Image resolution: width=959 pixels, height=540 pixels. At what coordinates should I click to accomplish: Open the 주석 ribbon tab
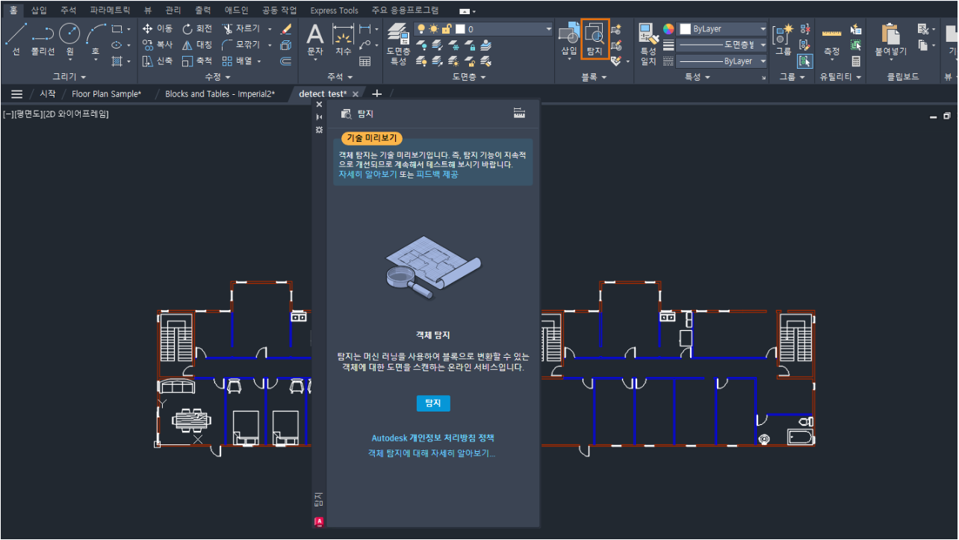click(68, 10)
